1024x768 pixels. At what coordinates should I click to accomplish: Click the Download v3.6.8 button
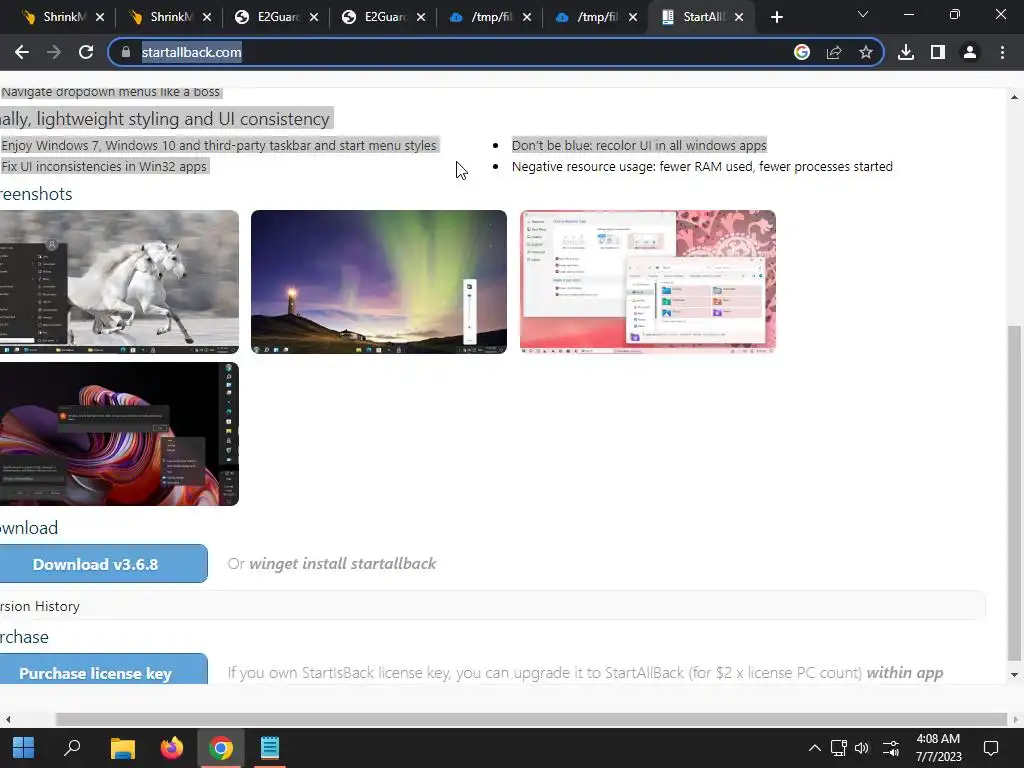[x=103, y=564]
